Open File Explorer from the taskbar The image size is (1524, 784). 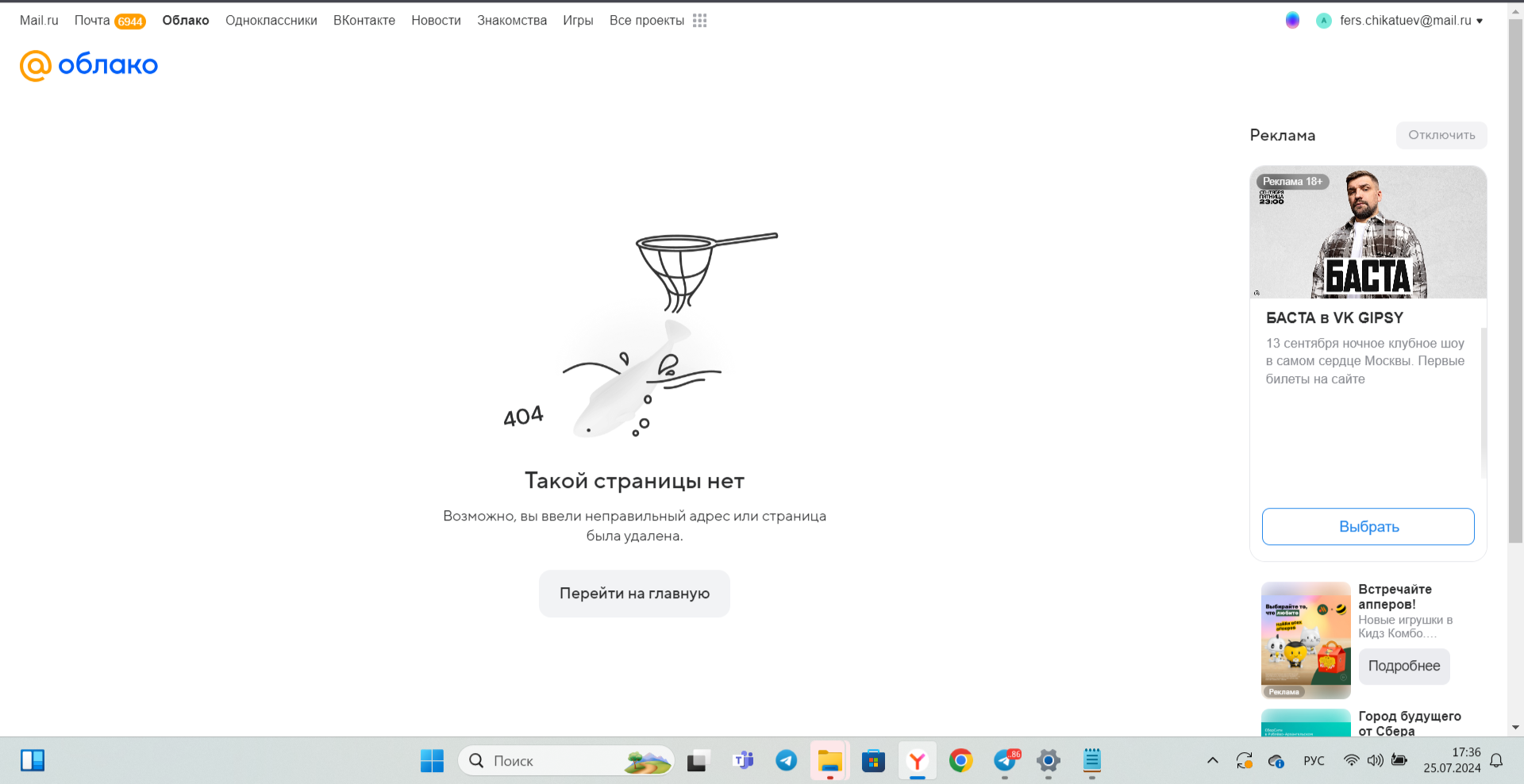pos(830,761)
